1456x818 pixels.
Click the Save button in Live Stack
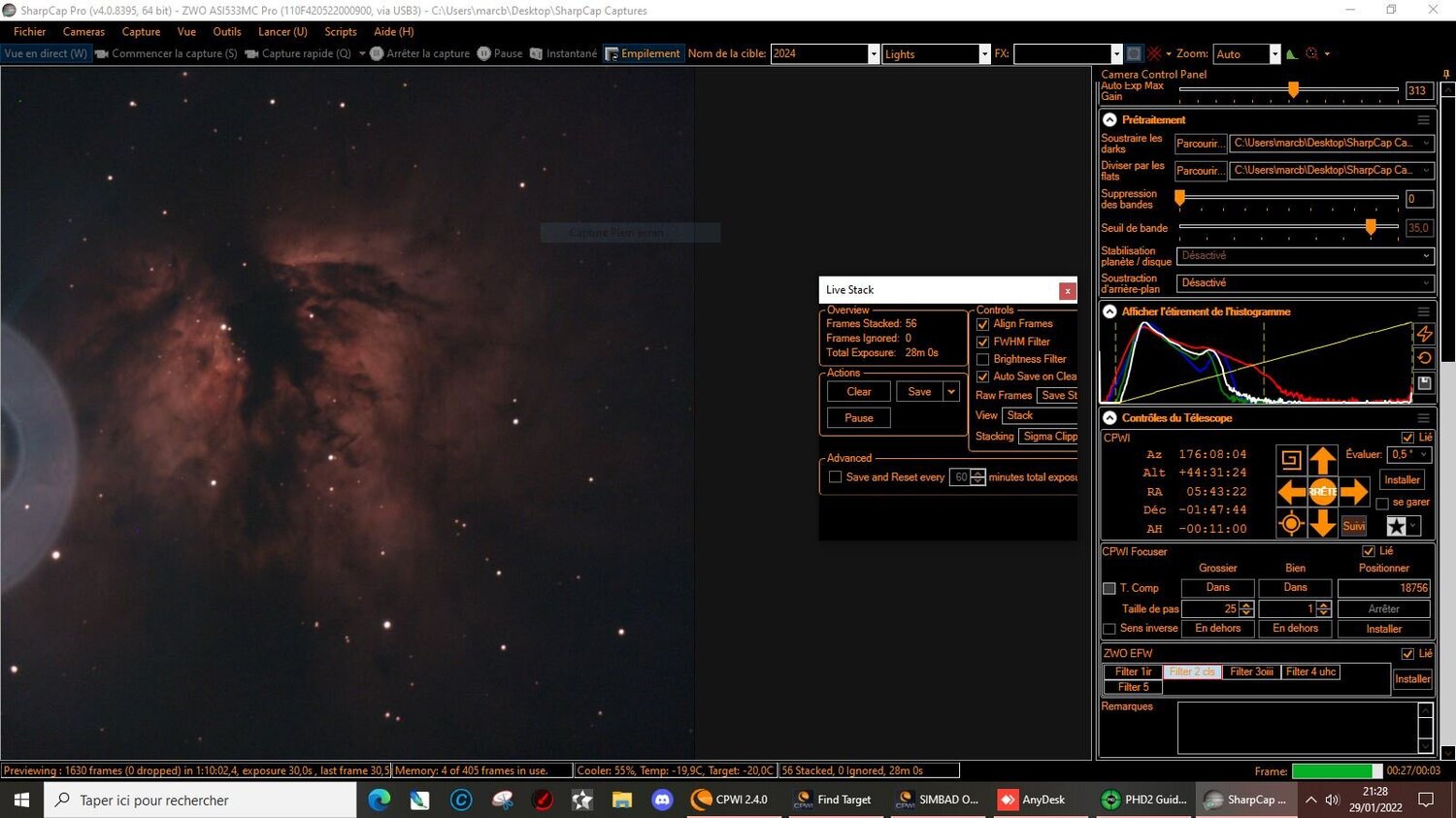click(x=919, y=392)
